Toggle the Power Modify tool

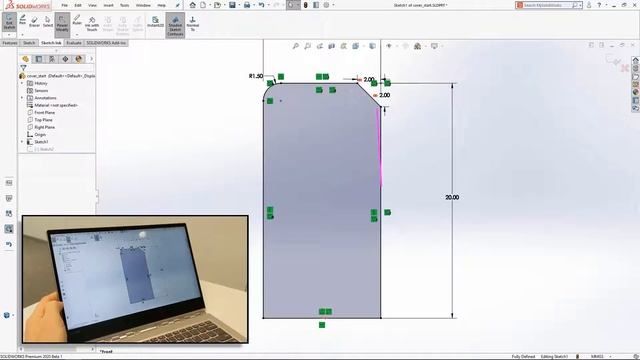point(62,24)
